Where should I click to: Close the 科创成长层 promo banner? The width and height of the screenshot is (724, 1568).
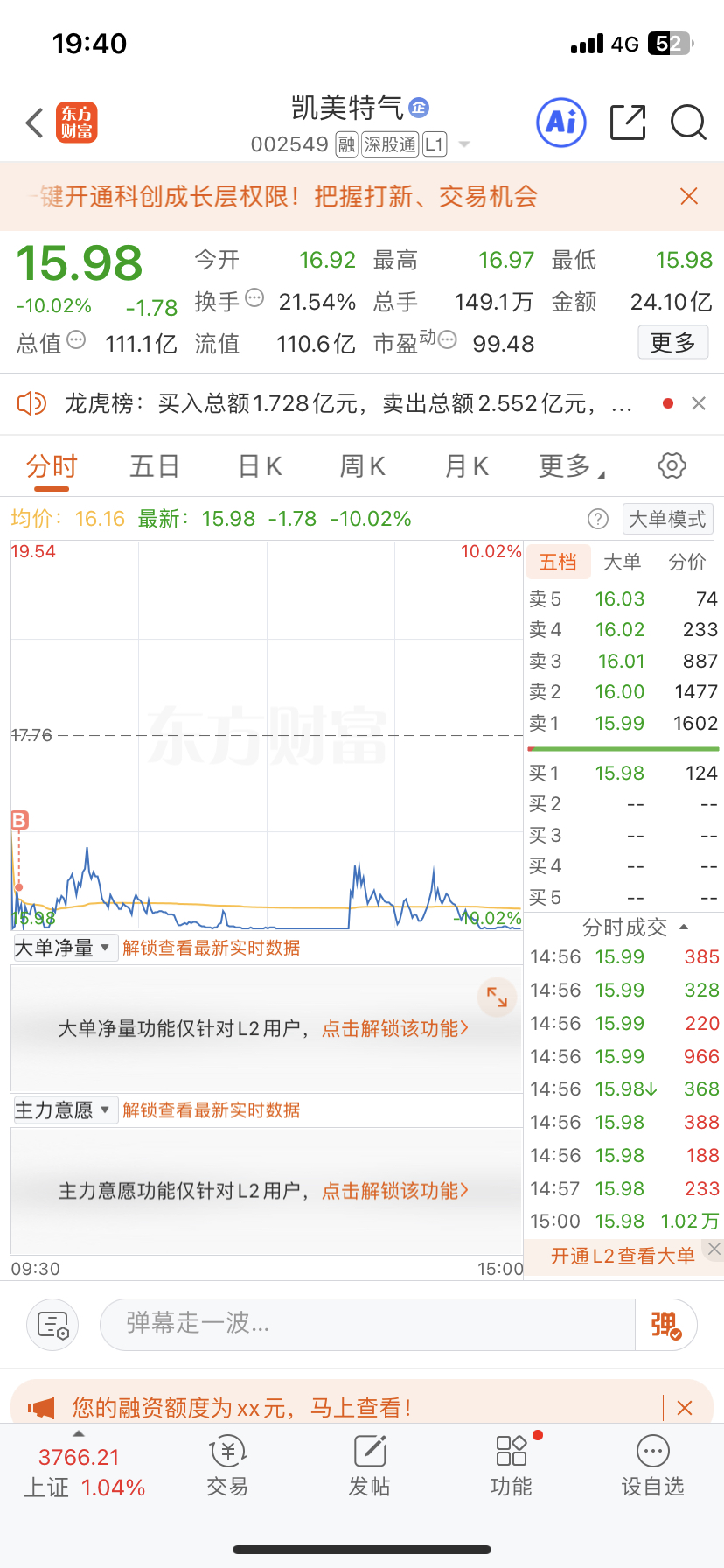689,196
